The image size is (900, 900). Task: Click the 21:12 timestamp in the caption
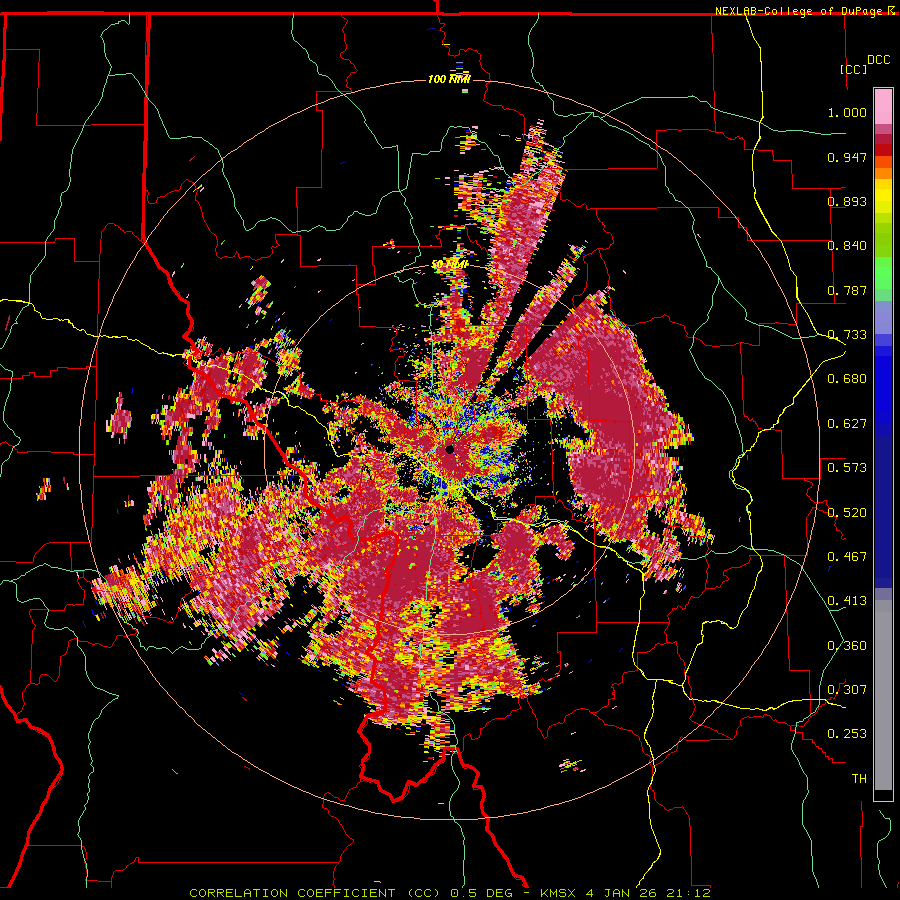[688, 893]
